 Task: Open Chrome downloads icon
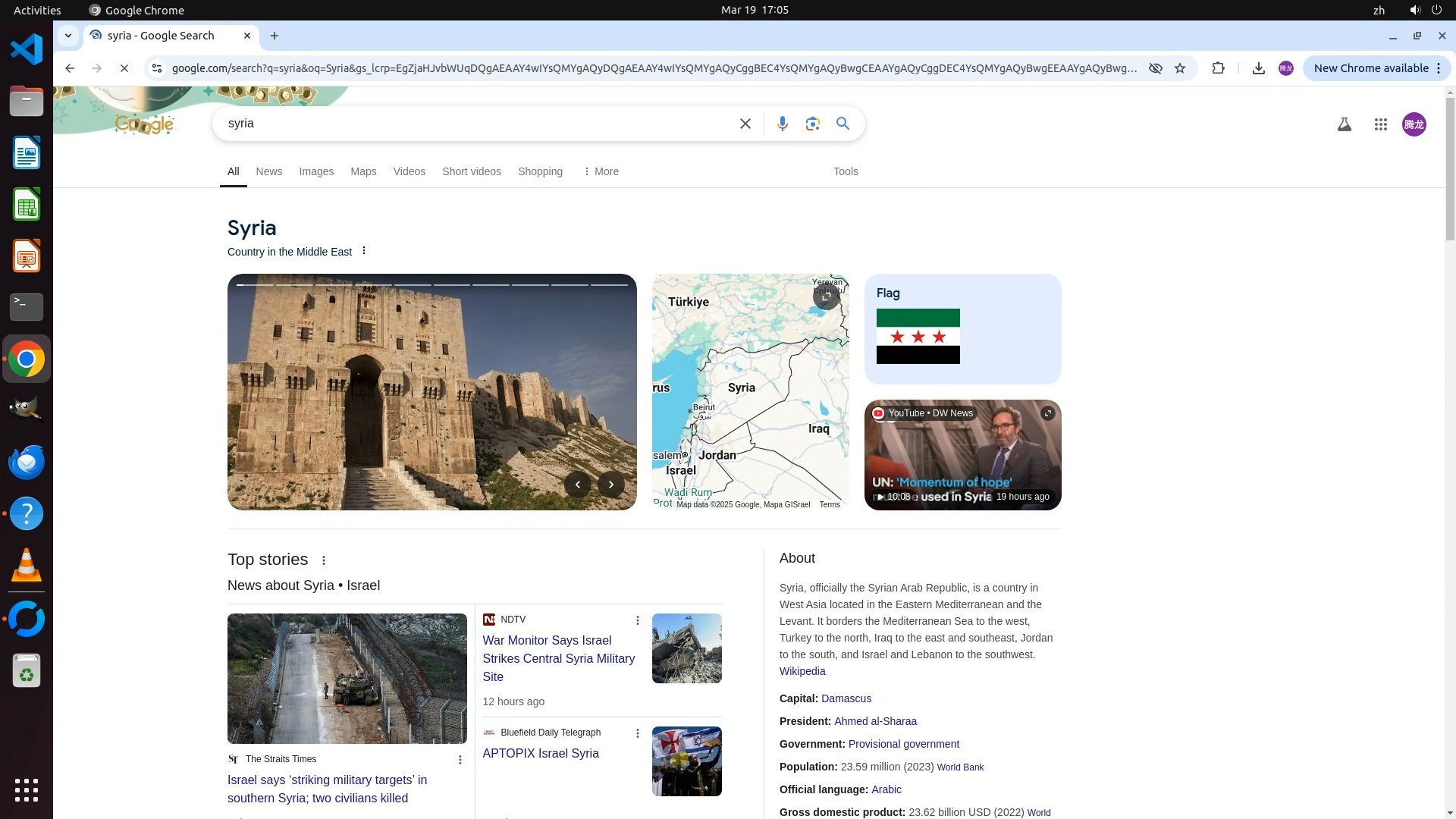click(1258, 68)
